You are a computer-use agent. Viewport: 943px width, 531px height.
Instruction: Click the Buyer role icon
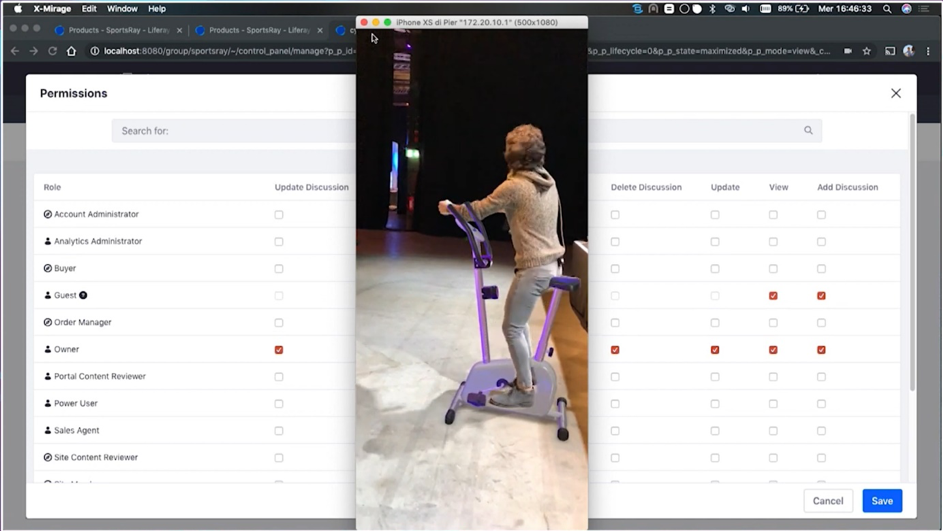48,268
